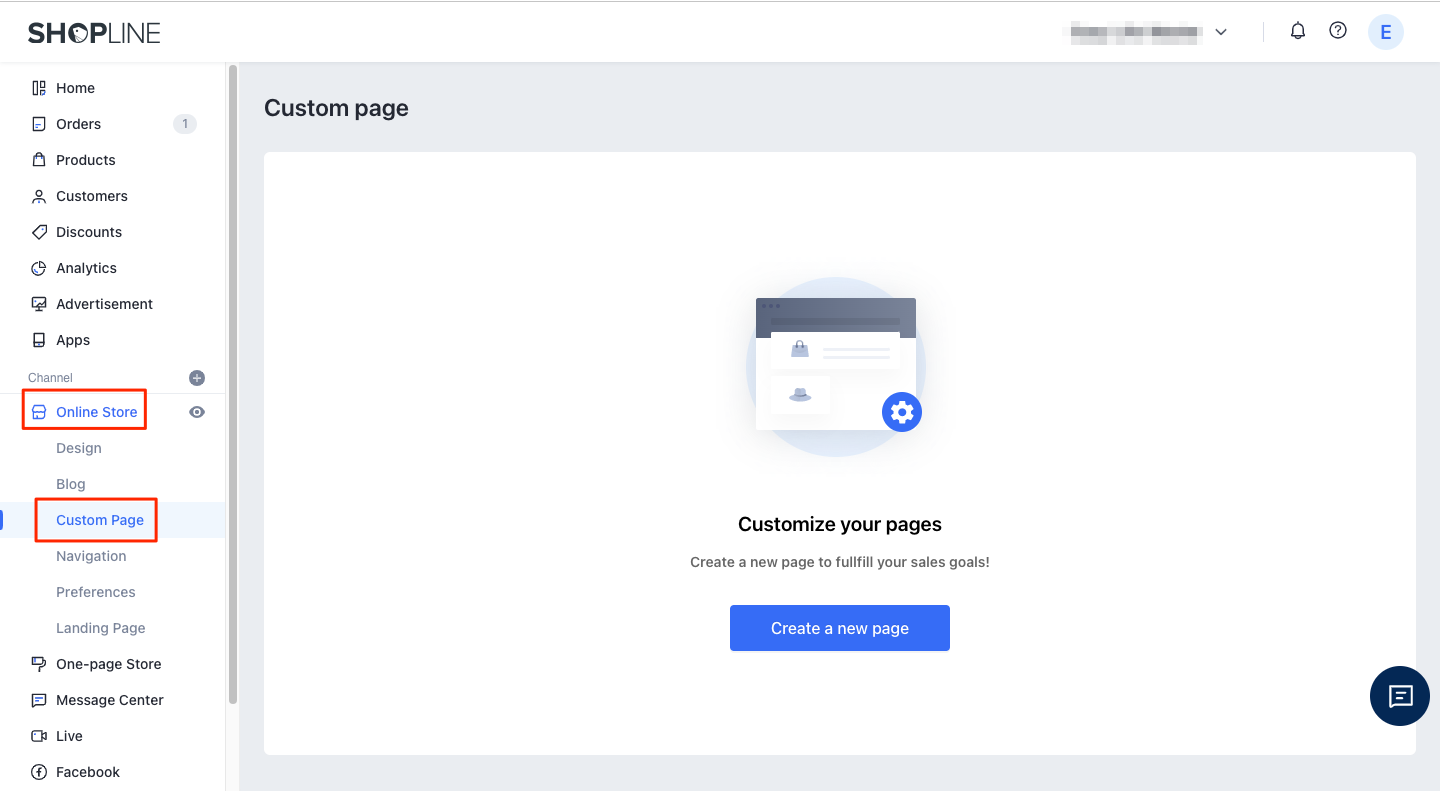Preview online store with eye icon

point(197,412)
